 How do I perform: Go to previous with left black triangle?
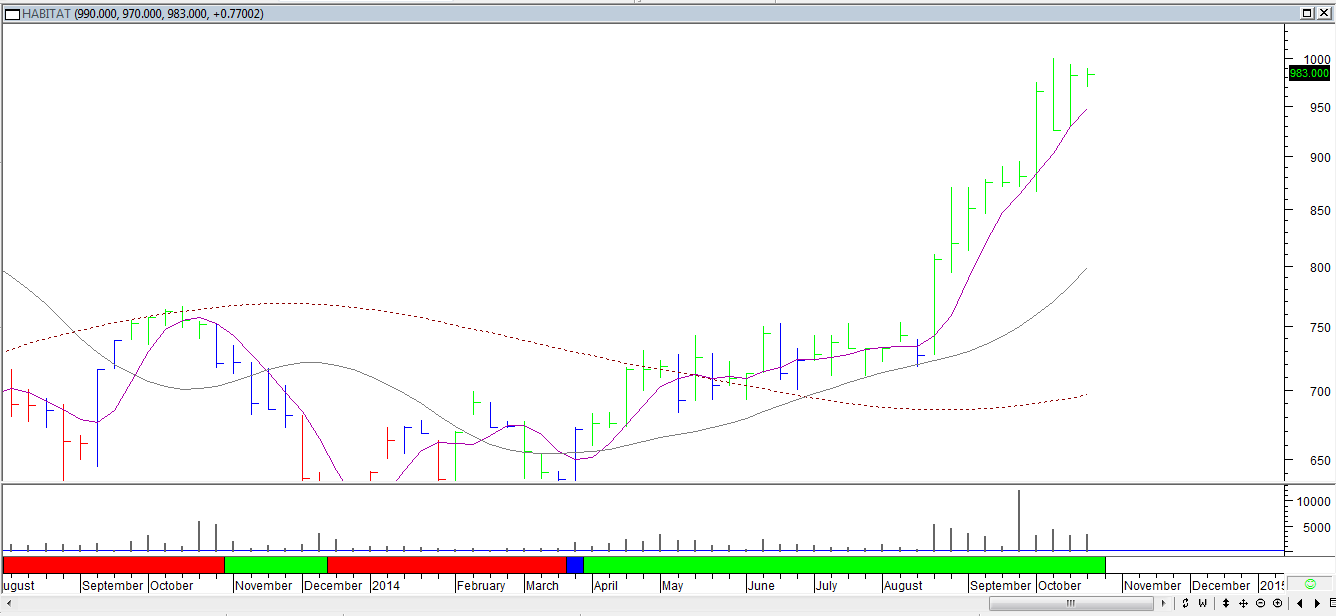pos(1300,603)
